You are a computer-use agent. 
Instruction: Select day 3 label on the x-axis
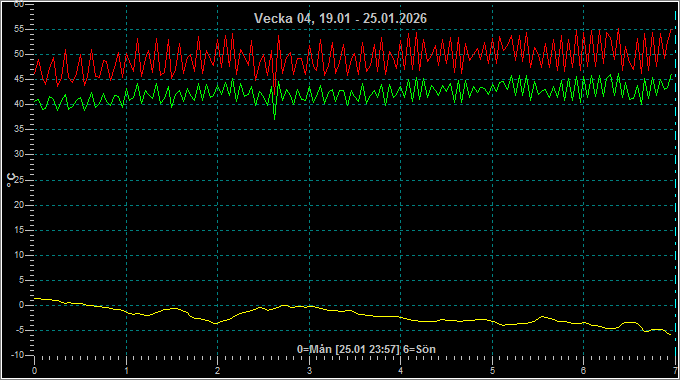(x=309, y=371)
